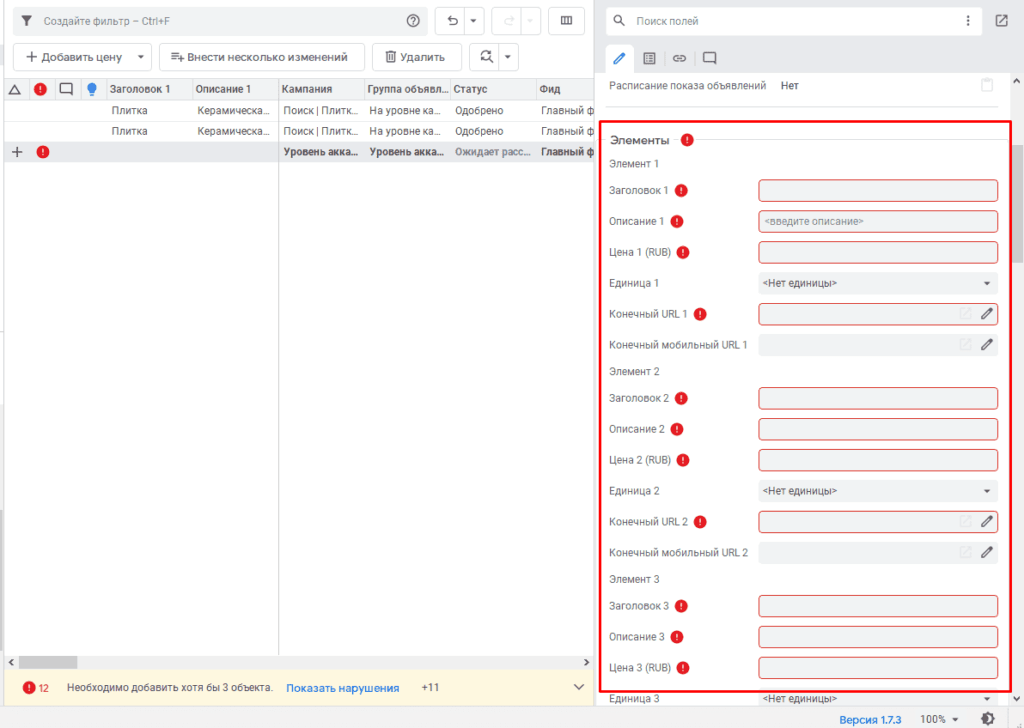Select the link chain tab icon
The height and width of the screenshot is (728, 1024).
(679, 58)
